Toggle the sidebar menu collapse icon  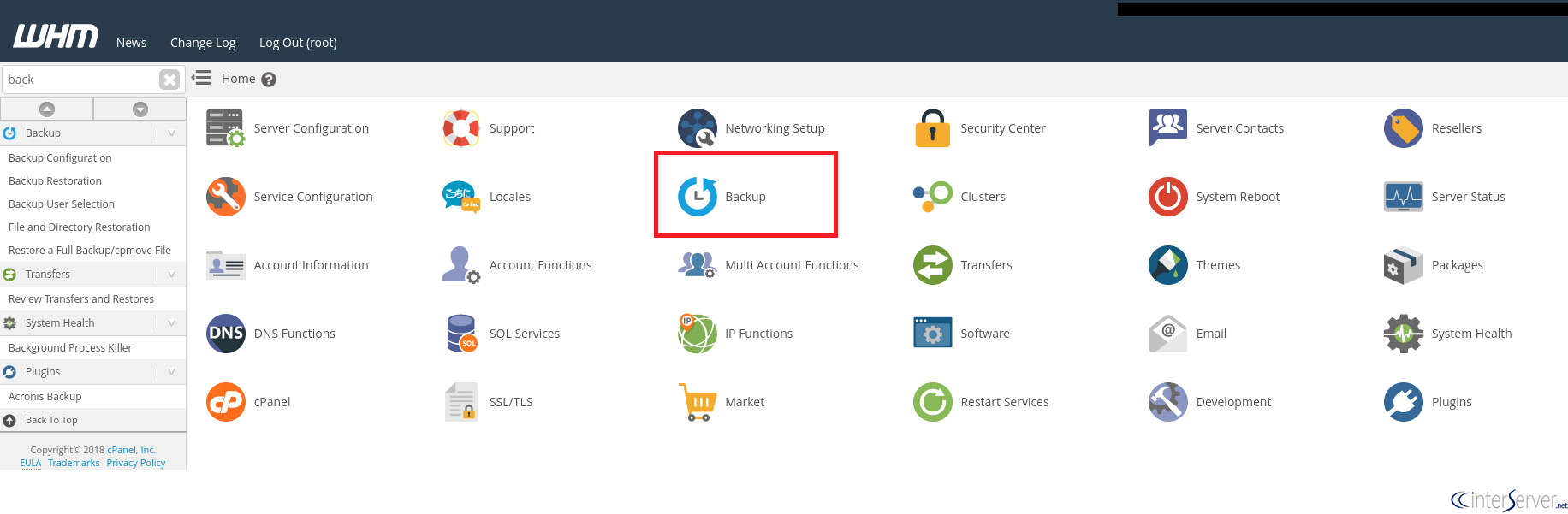(201, 79)
